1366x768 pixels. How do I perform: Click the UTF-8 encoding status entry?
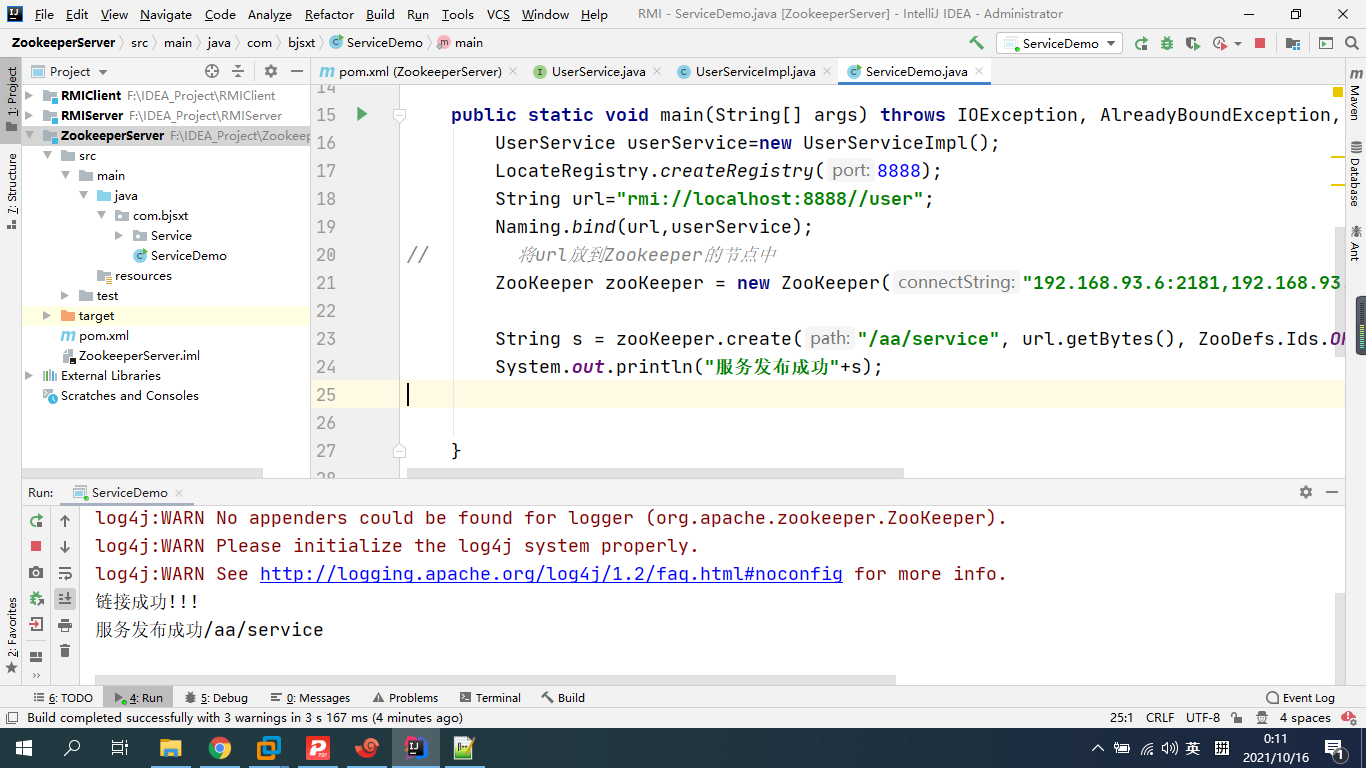[x=1202, y=717]
